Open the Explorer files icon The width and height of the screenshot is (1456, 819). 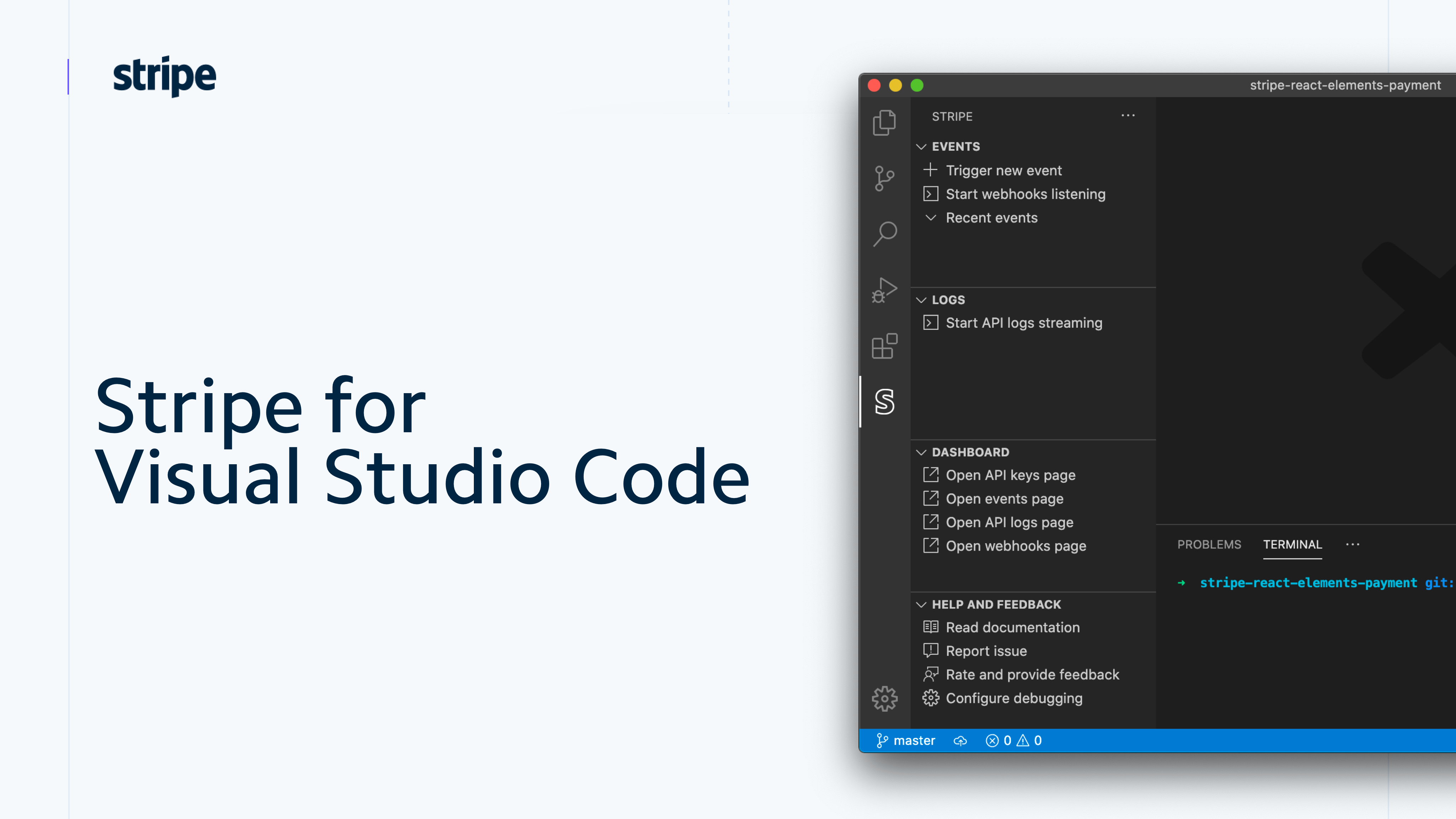tap(884, 123)
